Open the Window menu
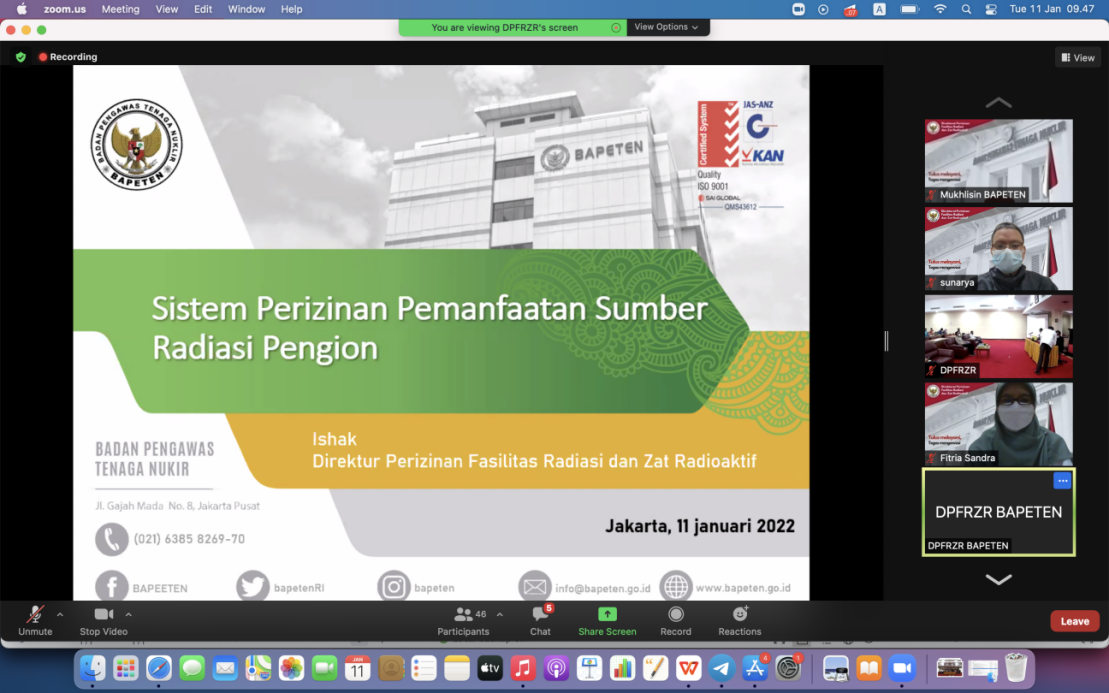1109x693 pixels. [246, 9]
